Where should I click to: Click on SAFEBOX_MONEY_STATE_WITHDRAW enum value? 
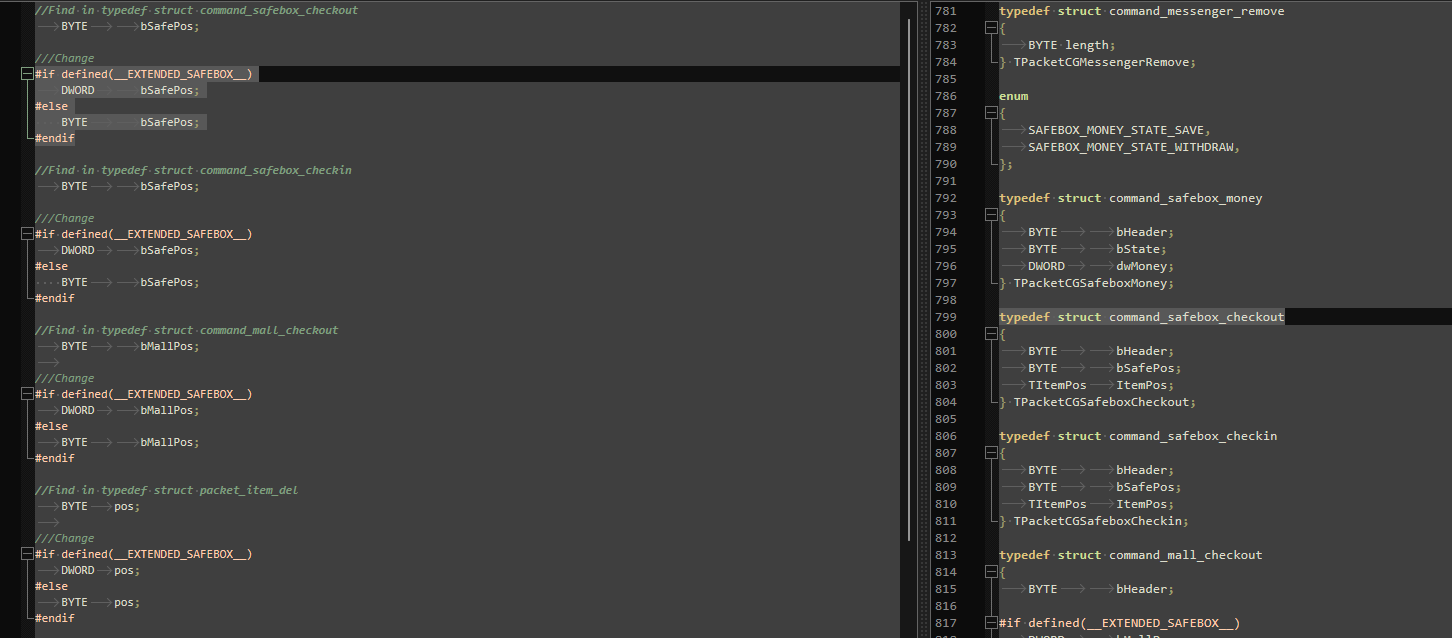click(1133, 147)
